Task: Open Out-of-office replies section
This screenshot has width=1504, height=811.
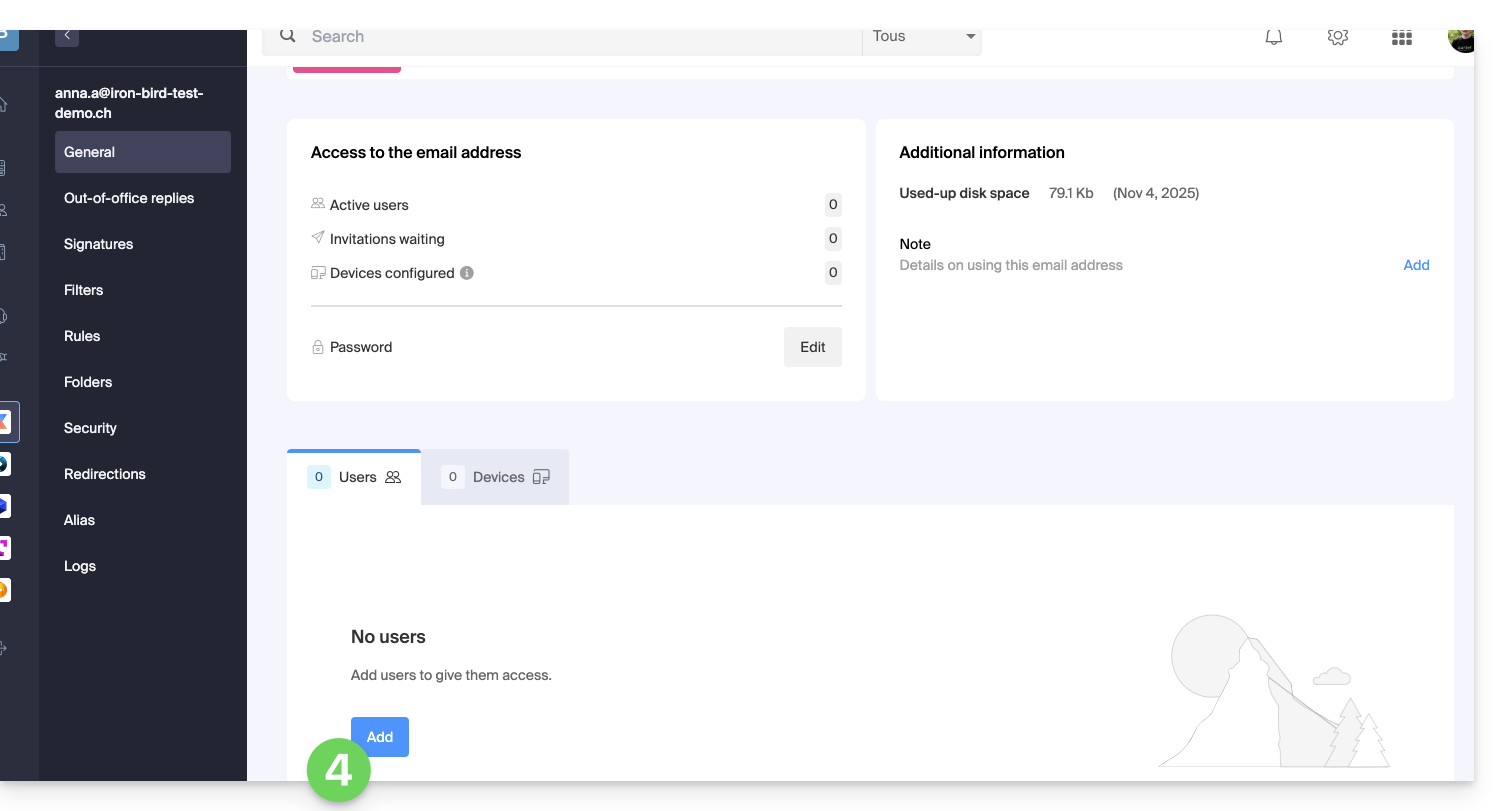Action: pos(129,198)
